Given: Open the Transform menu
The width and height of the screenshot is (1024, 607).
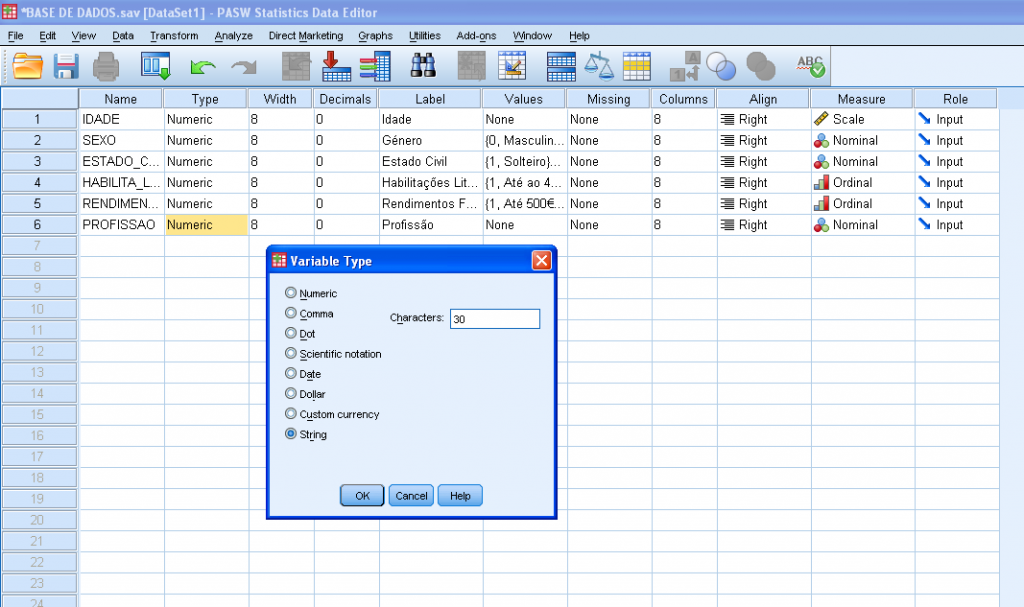Looking at the screenshot, I should [174, 35].
